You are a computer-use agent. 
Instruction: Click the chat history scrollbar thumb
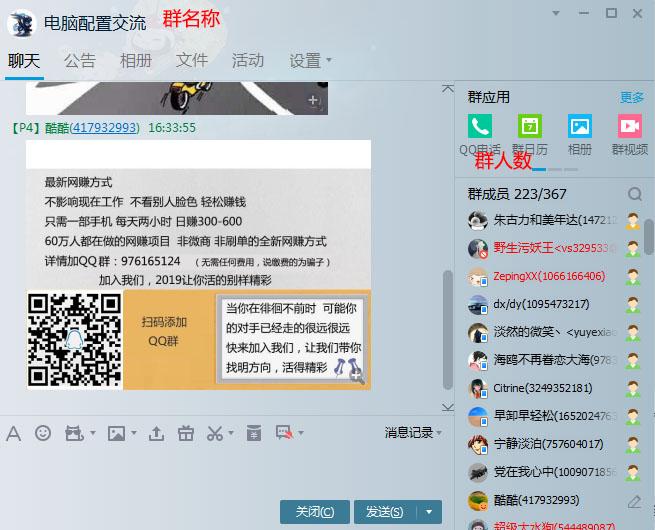448,330
